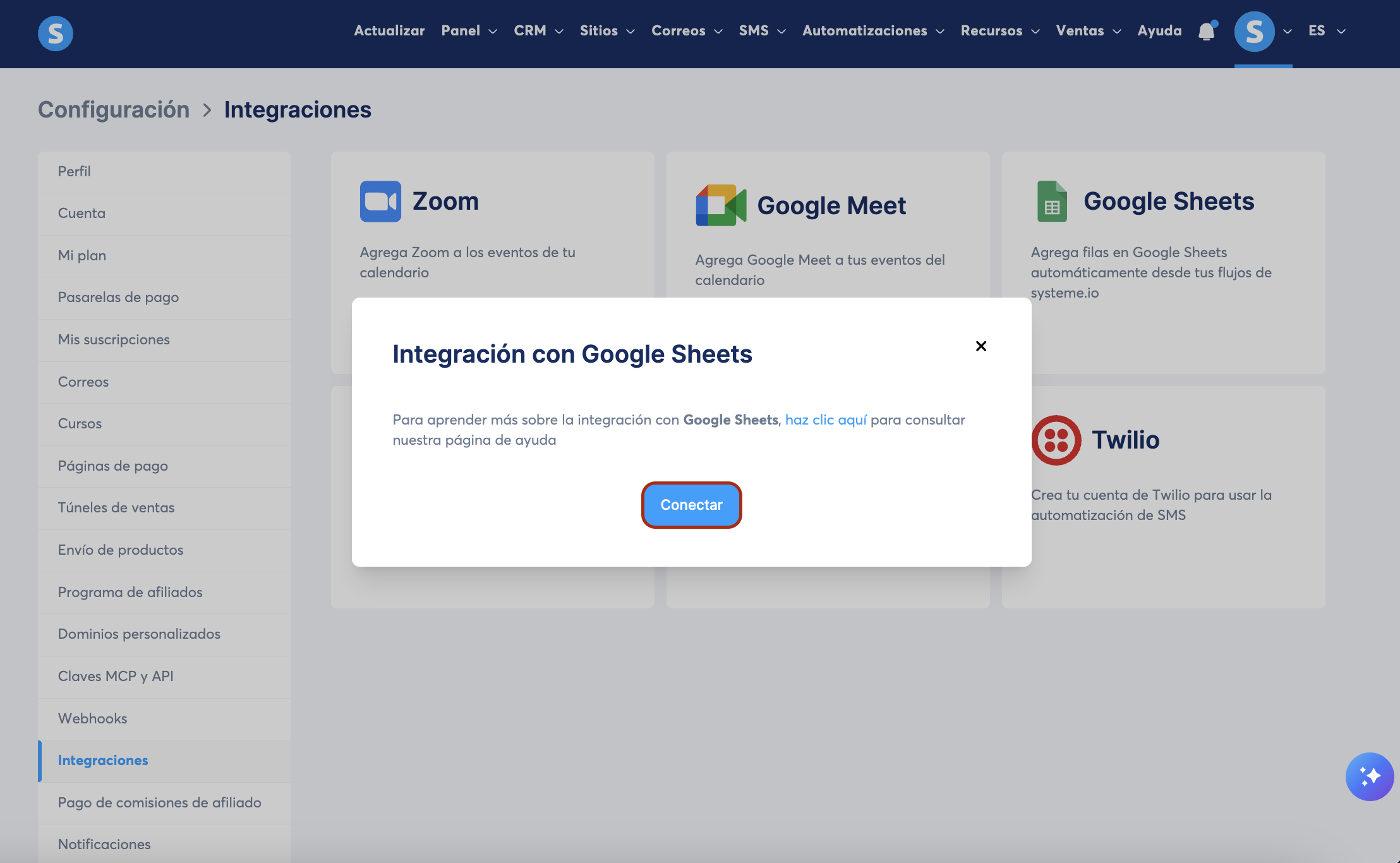Screen dimensions: 1400x863
Task: Click the user profile avatar
Action: [1254, 32]
